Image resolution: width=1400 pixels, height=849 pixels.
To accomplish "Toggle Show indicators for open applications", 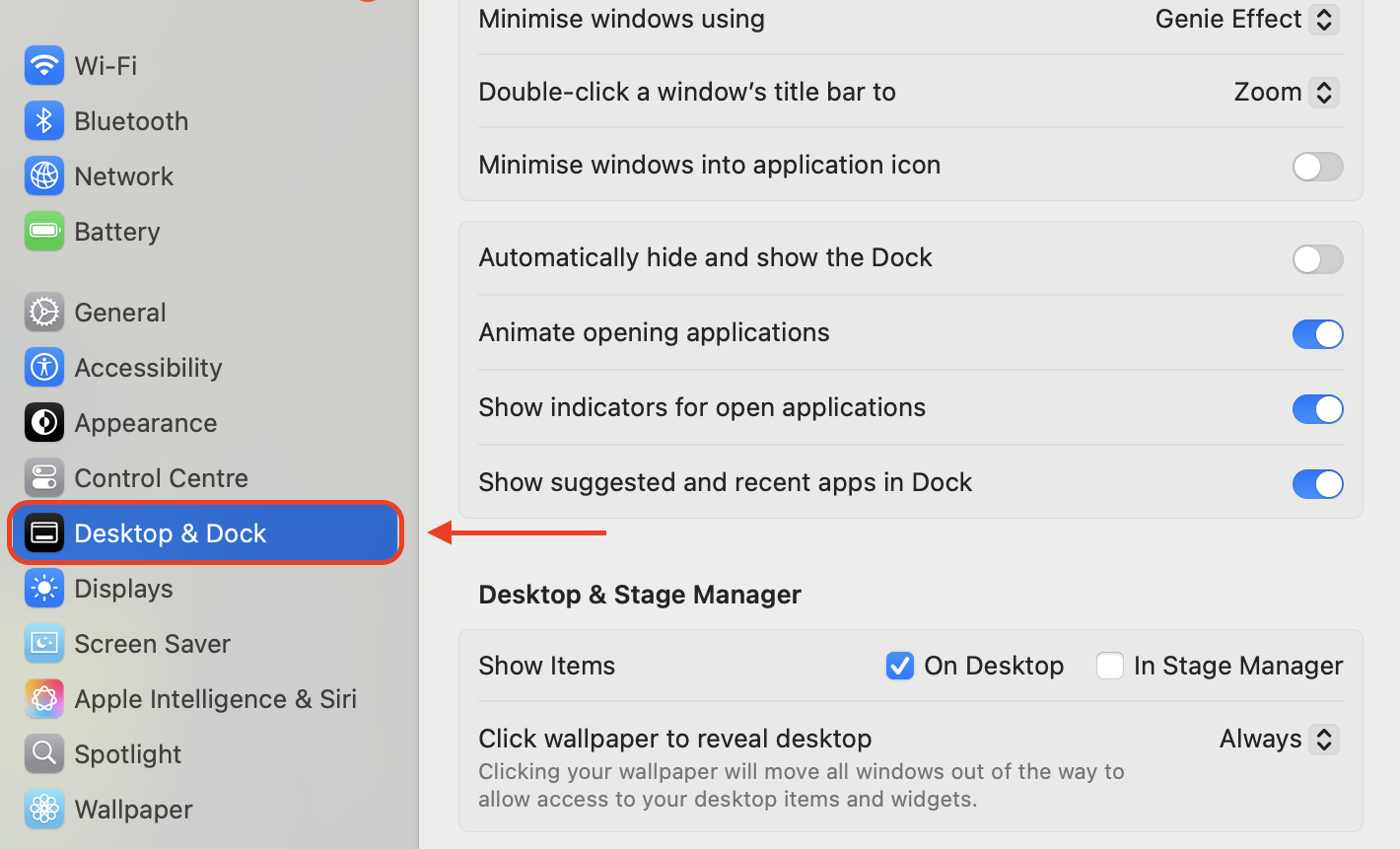I will (1318, 409).
